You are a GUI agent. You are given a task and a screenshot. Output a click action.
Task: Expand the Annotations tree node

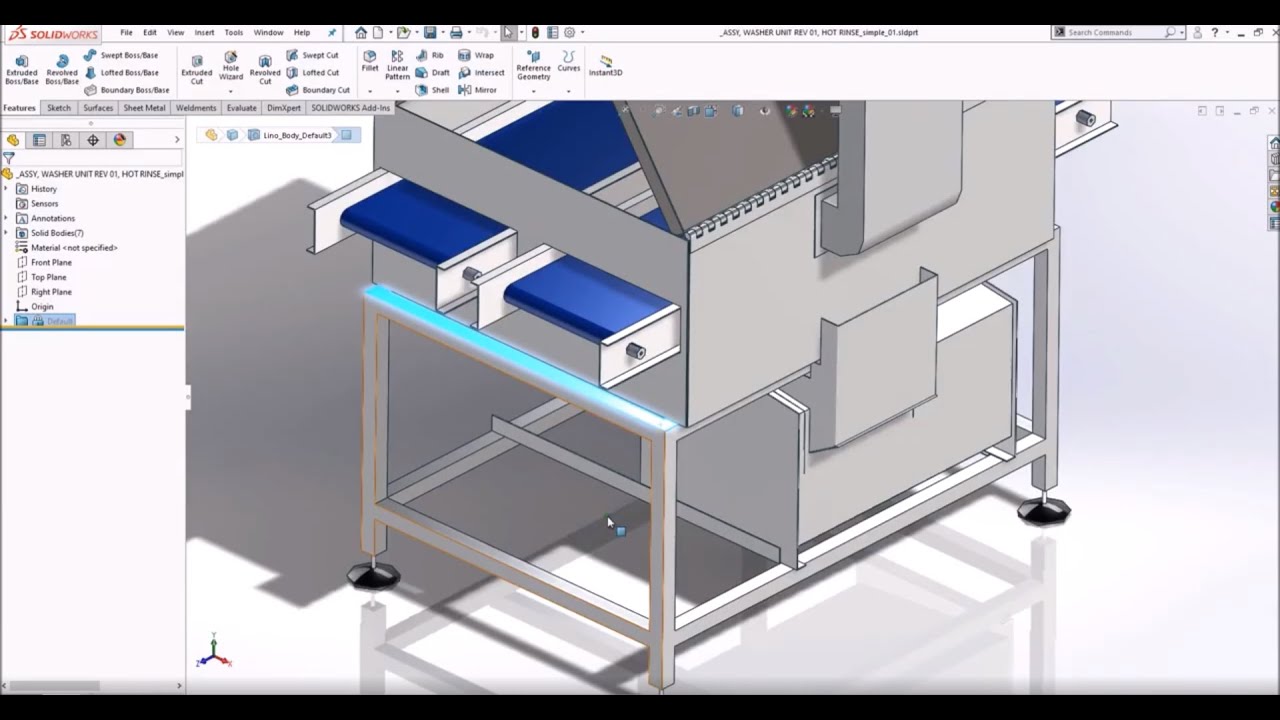point(7,218)
